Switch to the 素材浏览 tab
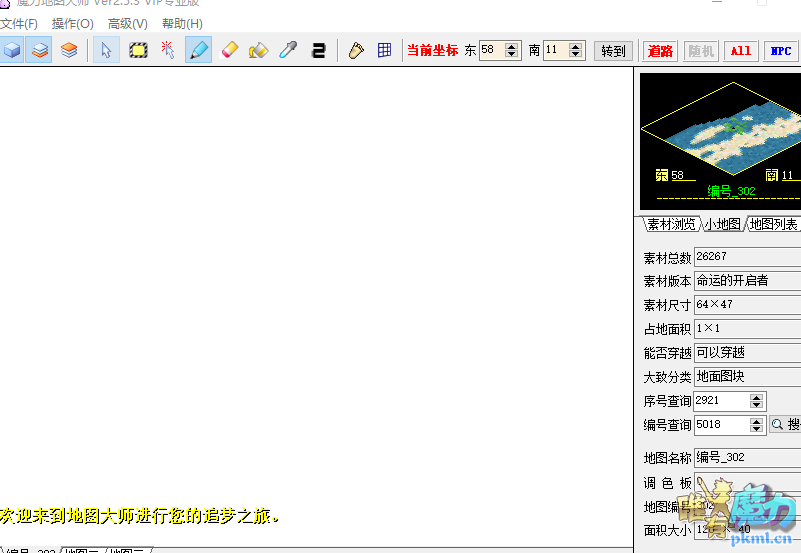The width and height of the screenshot is (801, 553). coord(670,224)
